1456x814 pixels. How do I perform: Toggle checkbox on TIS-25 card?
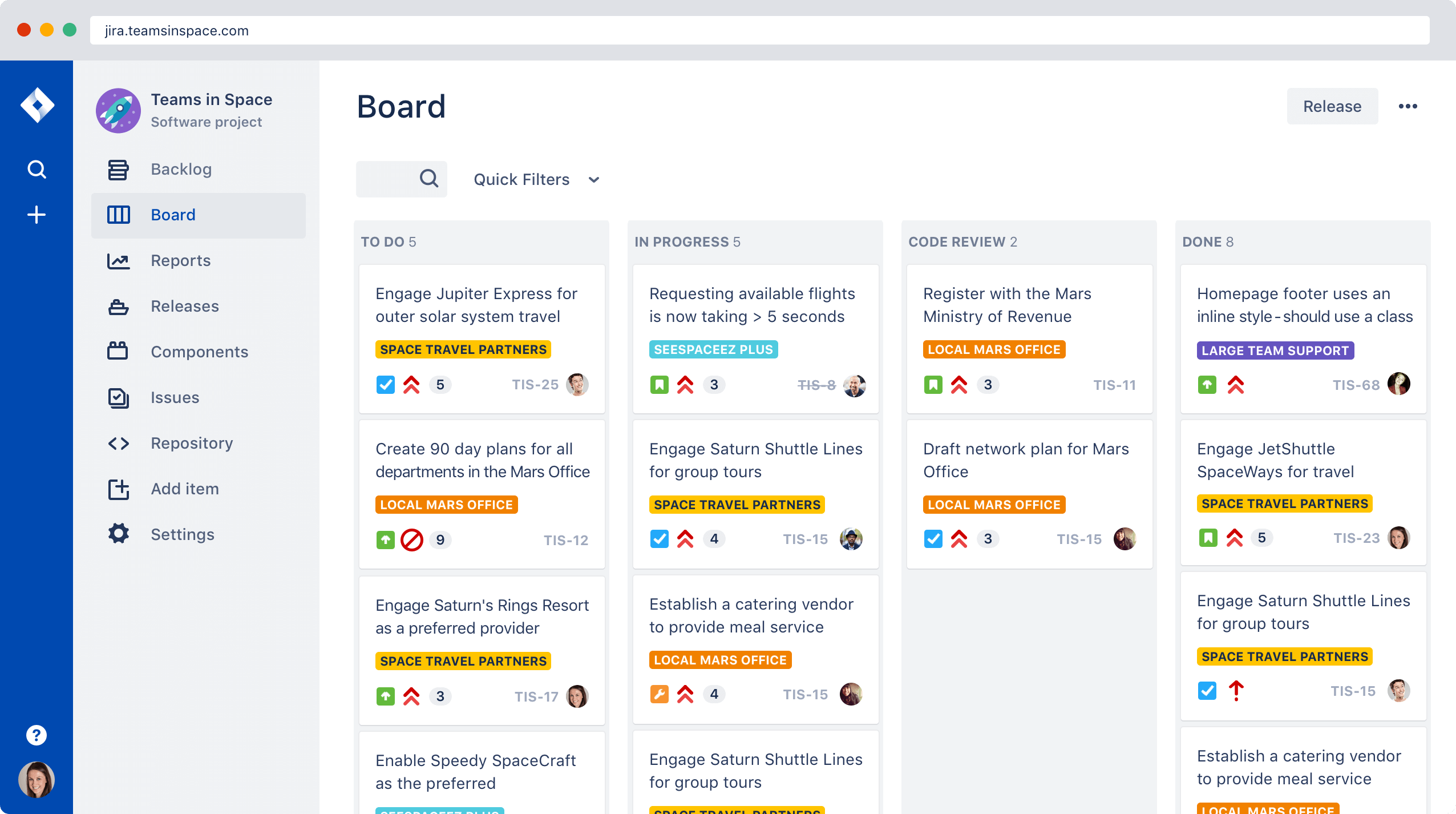click(385, 384)
